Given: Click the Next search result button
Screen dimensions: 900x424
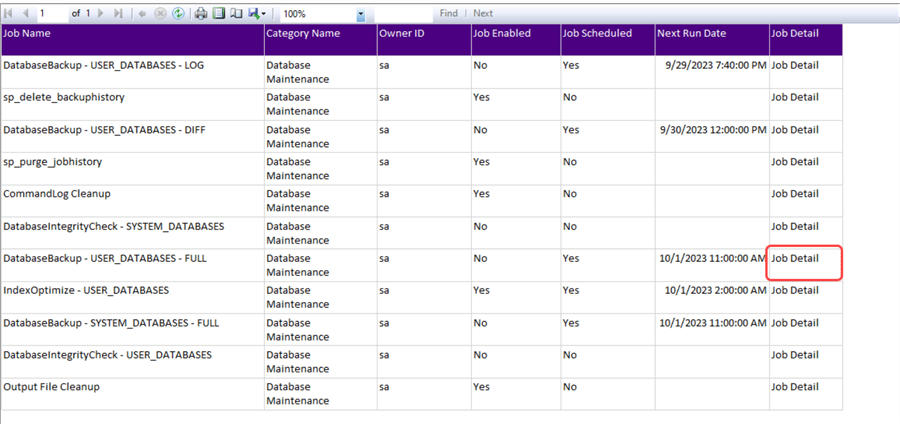Looking at the screenshot, I should (x=483, y=13).
